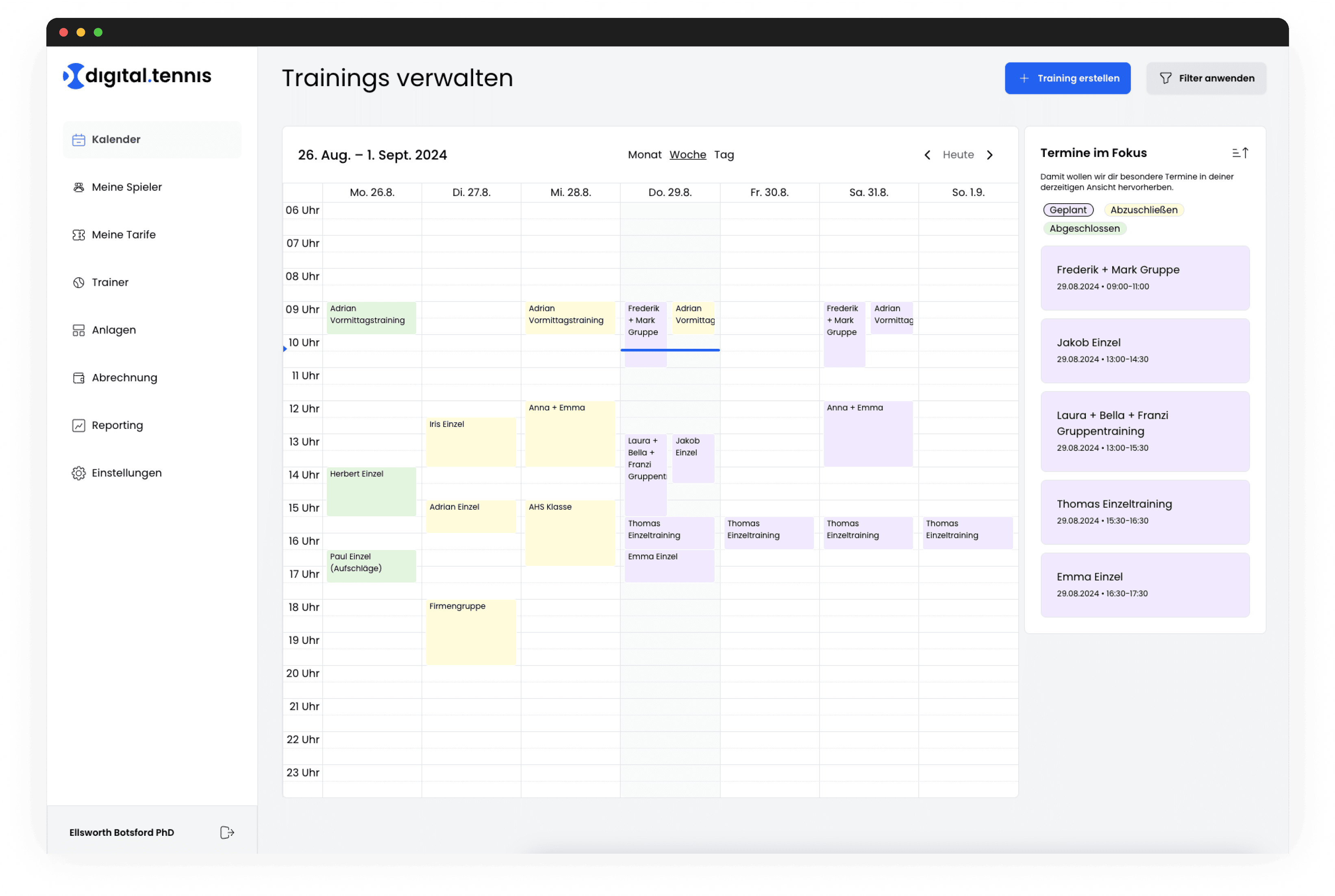This screenshot has height=896, width=1335.
Task: Open Saturday Anna + Emma event
Action: (868, 434)
